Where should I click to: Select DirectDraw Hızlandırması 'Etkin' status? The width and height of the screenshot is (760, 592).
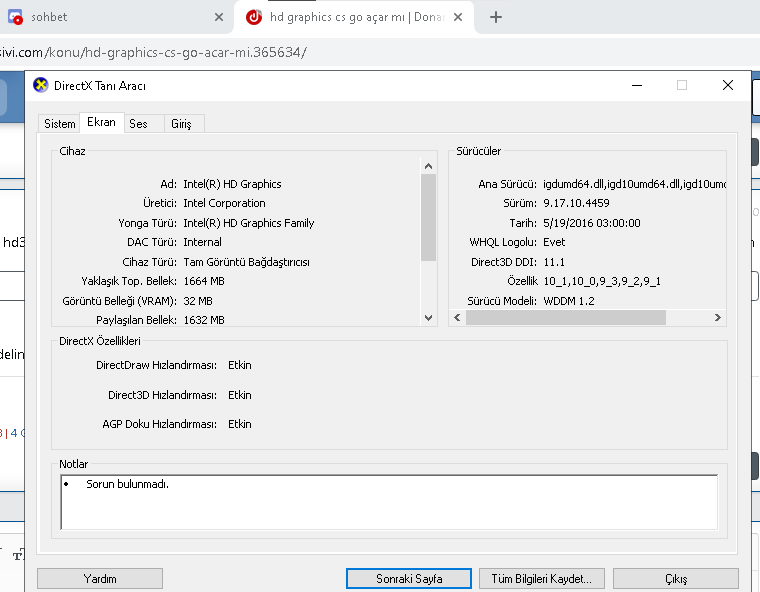pos(240,365)
